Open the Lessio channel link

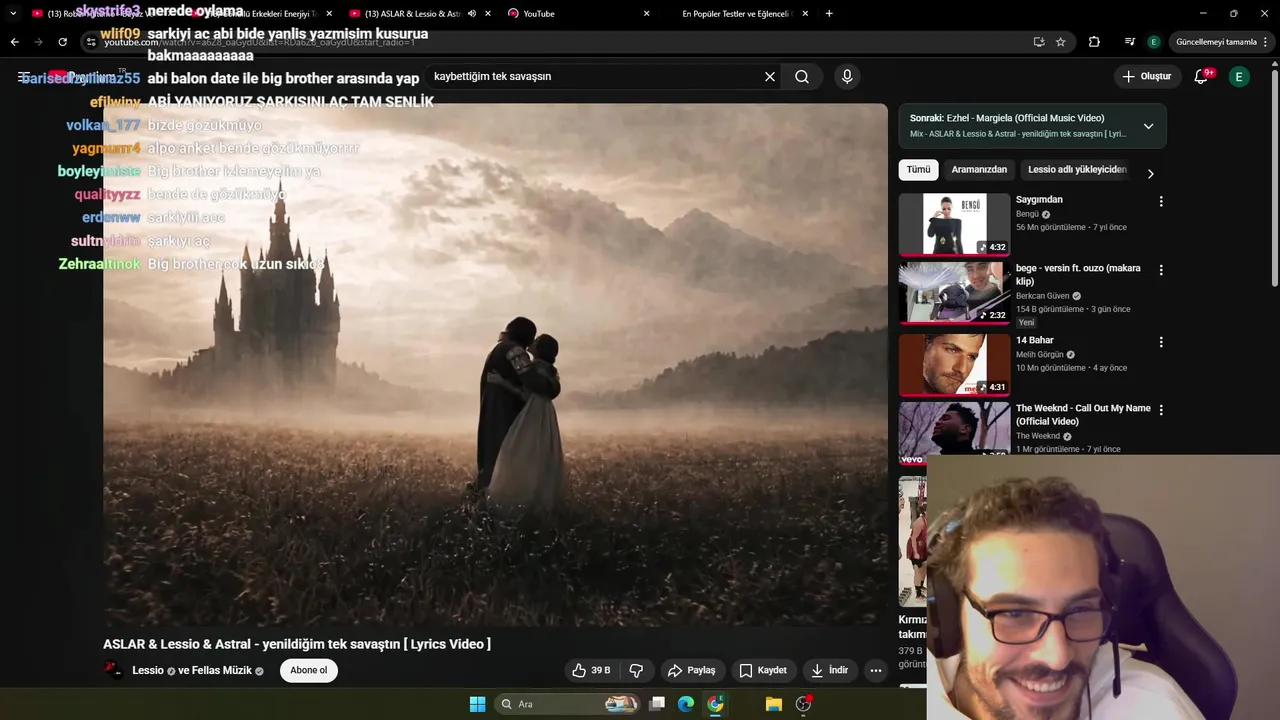(x=147, y=670)
